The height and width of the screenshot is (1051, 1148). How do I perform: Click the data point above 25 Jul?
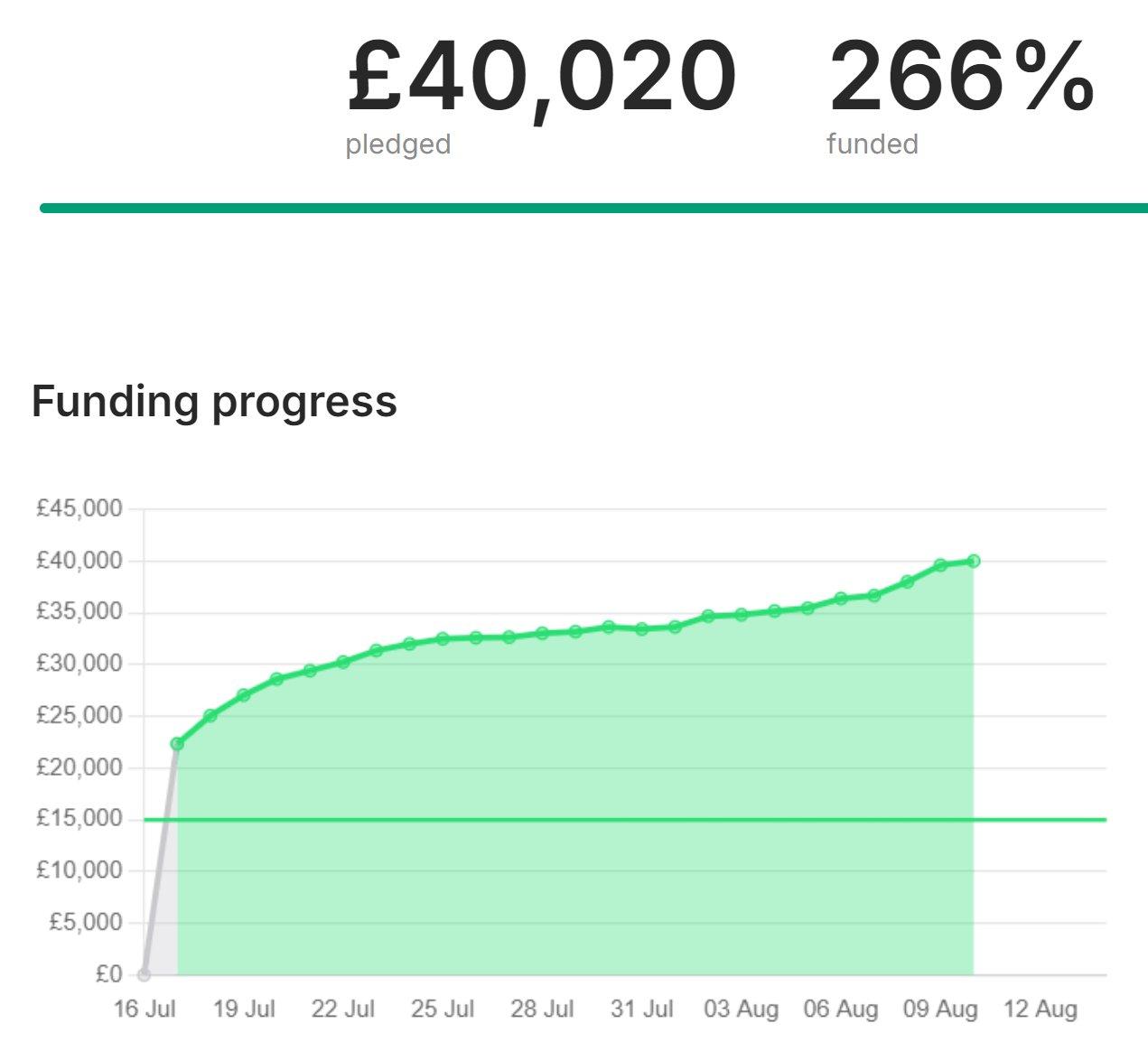click(x=443, y=638)
